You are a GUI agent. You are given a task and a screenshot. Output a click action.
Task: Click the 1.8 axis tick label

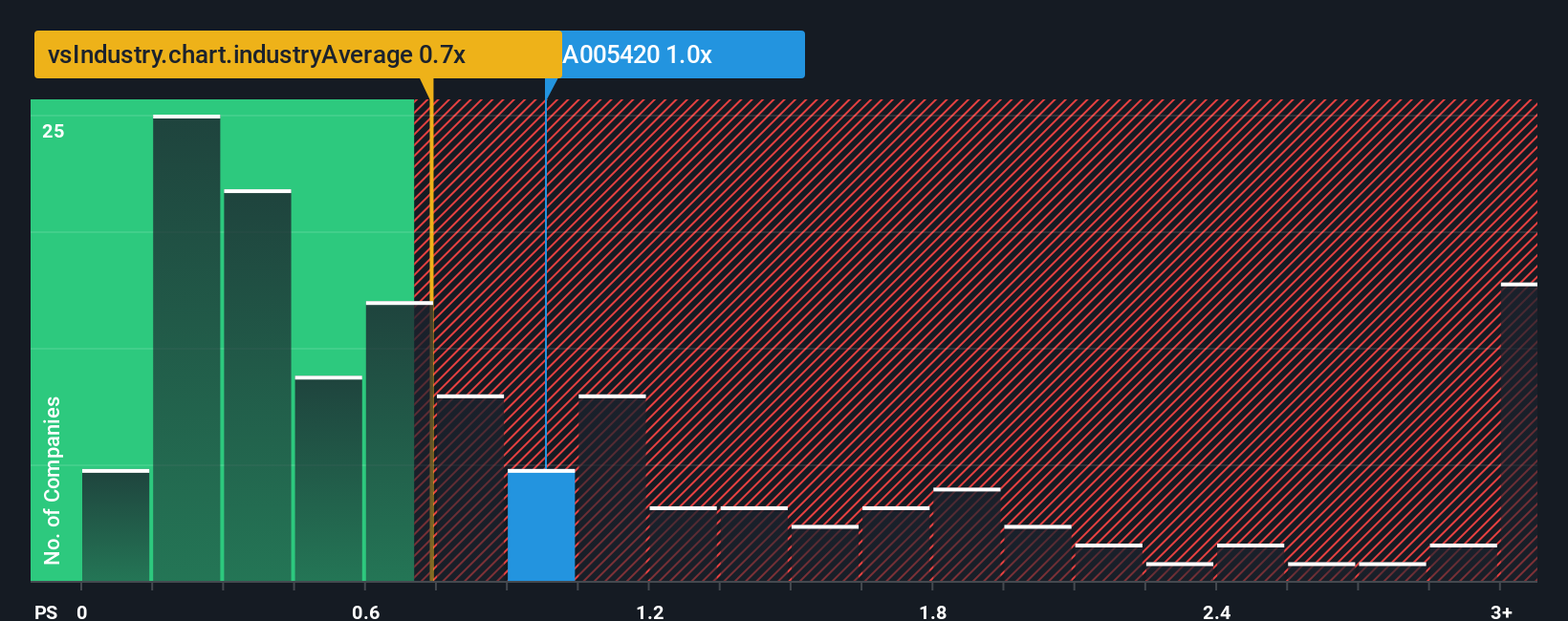point(933,611)
